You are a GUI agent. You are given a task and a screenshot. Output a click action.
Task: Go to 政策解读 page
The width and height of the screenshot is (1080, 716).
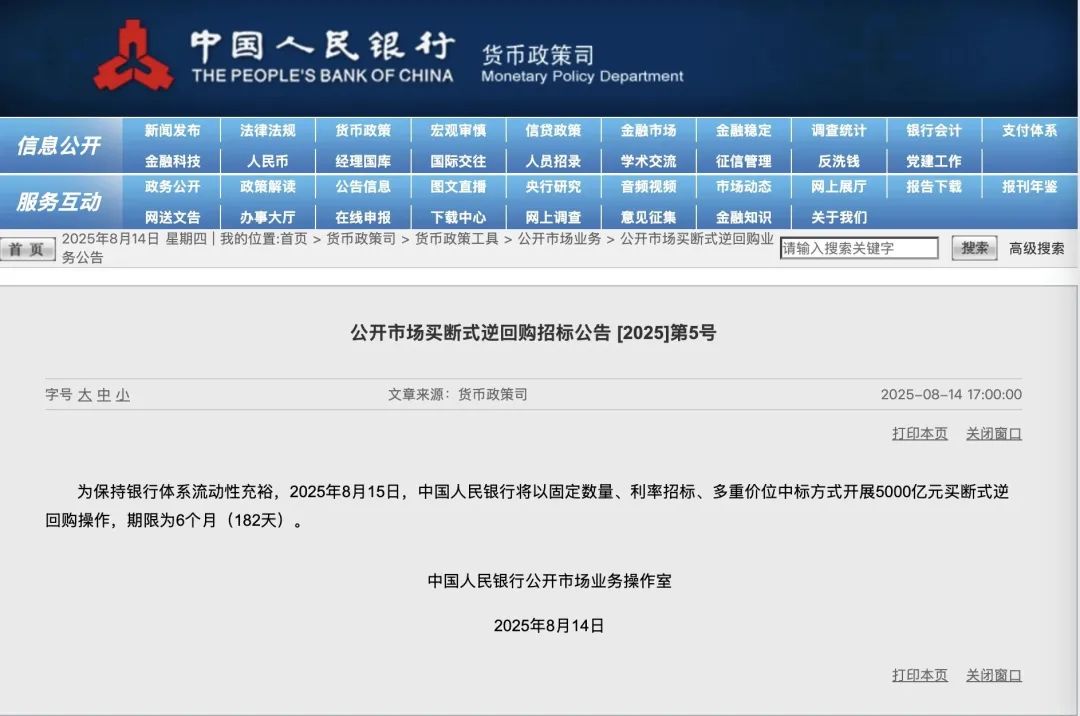tap(268, 187)
